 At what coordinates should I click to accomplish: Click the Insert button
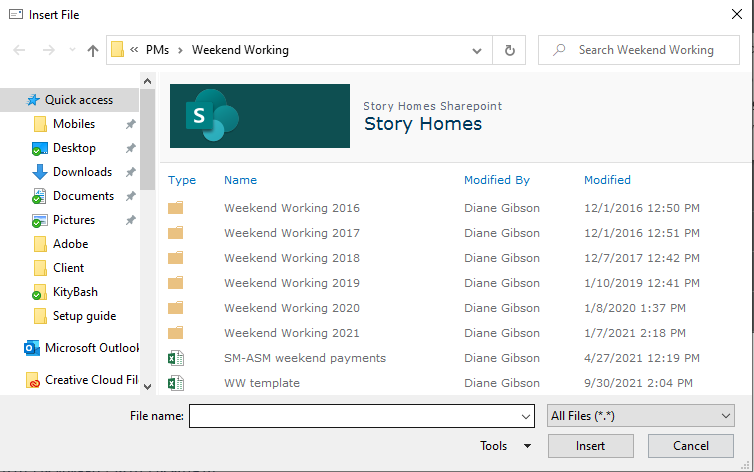point(591,446)
